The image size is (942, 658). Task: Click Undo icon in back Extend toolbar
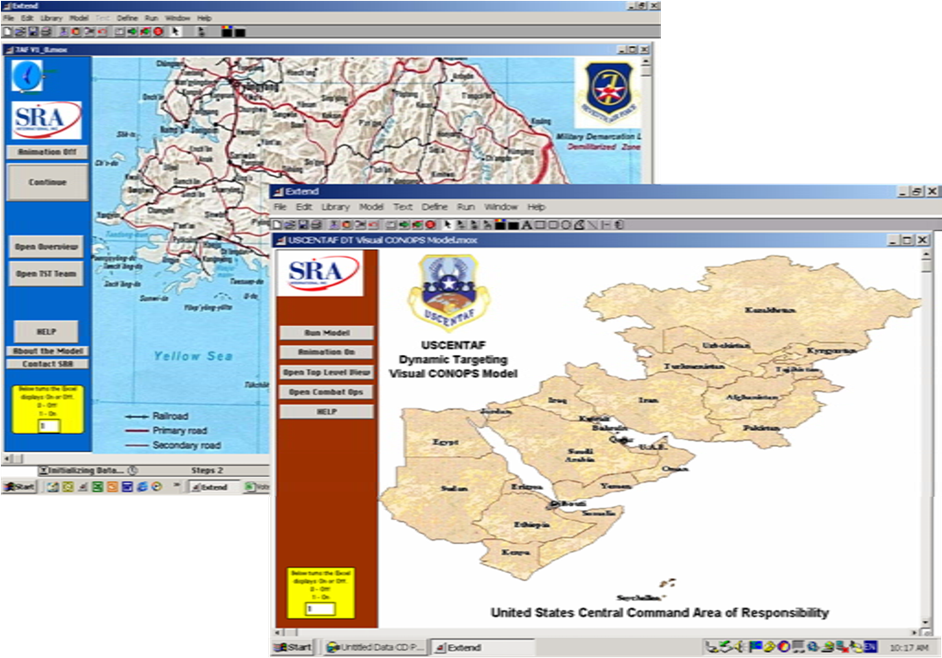coord(102,32)
